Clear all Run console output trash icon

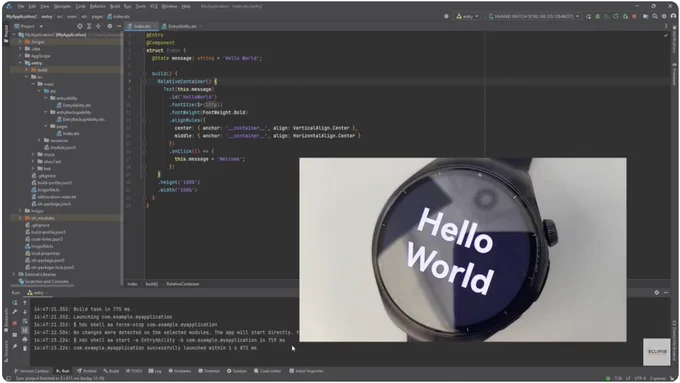click(x=25, y=348)
